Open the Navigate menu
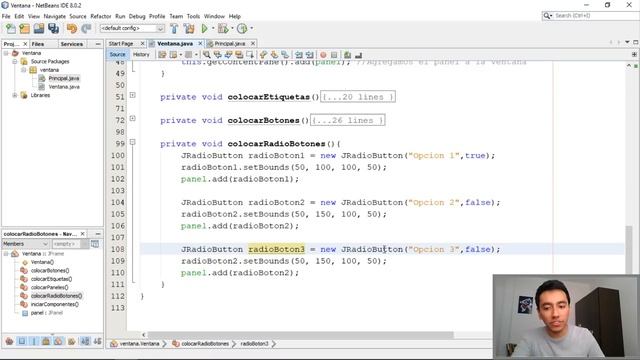The height and width of the screenshot is (360, 640). tap(55, 16)
